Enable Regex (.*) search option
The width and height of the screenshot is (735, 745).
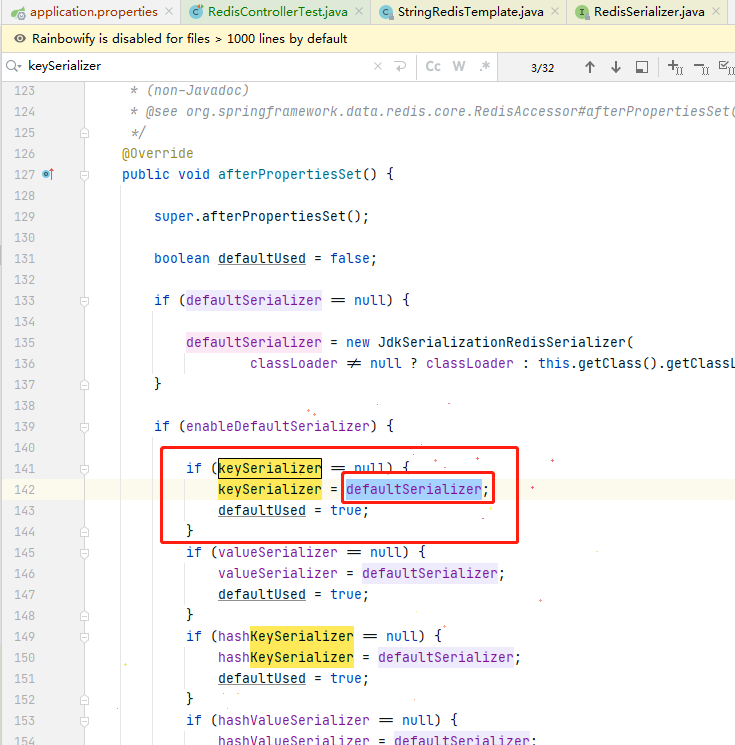(x=485, y=67)
